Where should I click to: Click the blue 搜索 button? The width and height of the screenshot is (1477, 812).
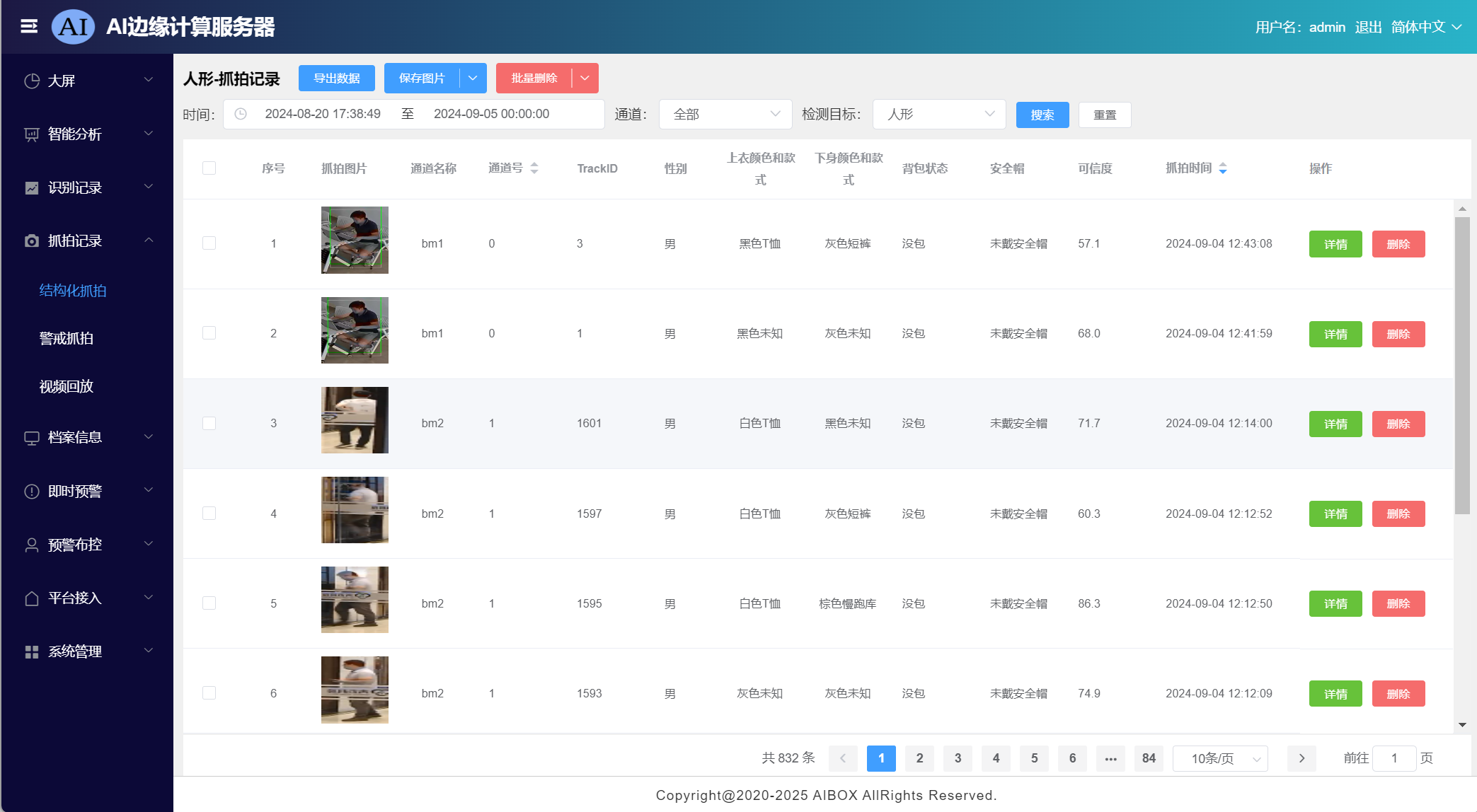click(x=1042, y=115)
